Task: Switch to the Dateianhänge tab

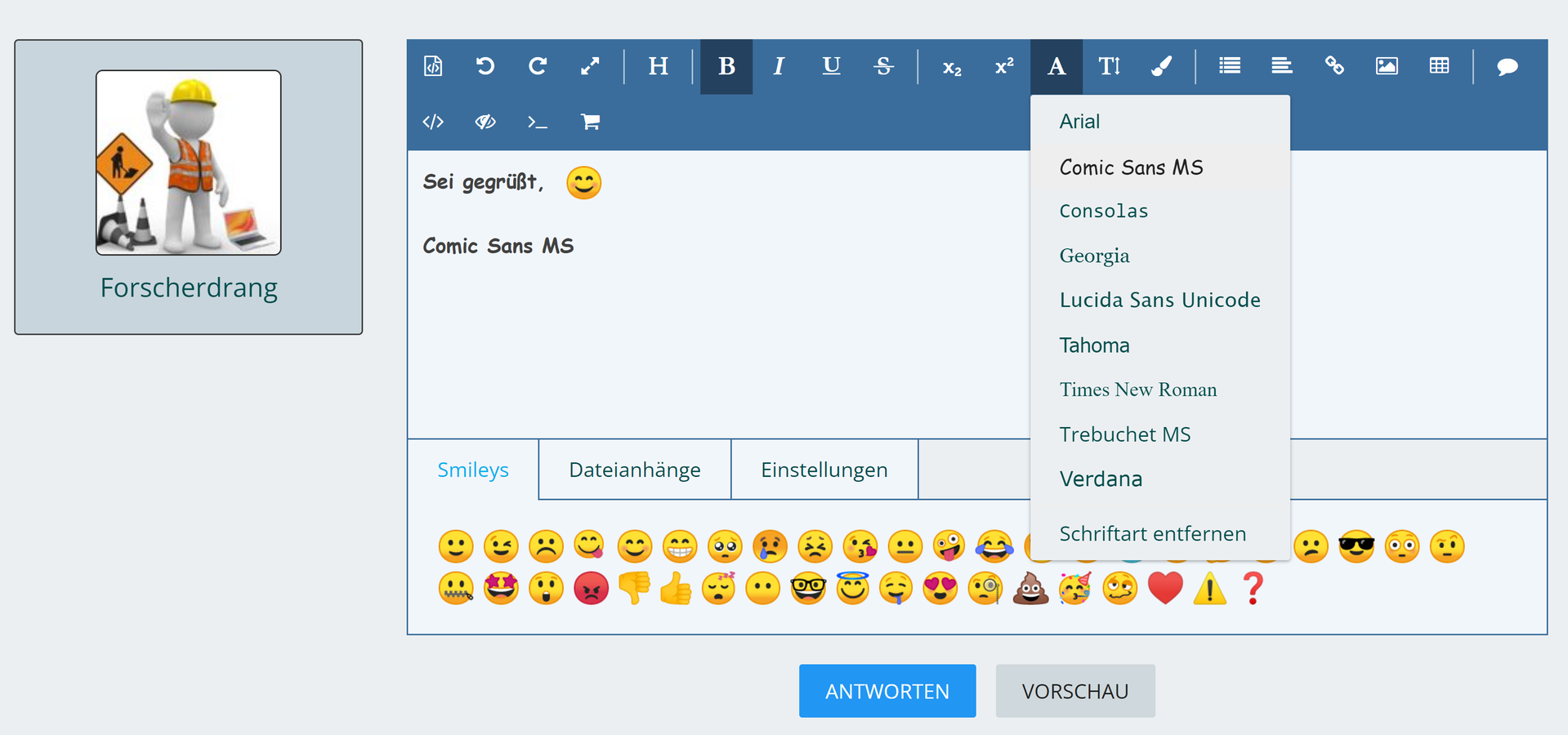Action: coord(635,470)
